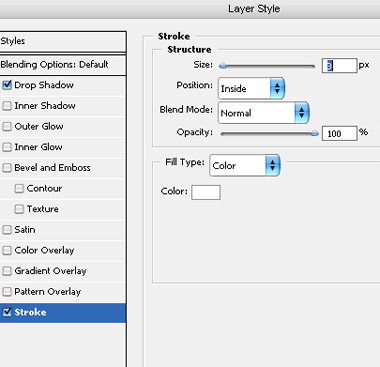Tick the Texture checkbox

coord(19,209)
